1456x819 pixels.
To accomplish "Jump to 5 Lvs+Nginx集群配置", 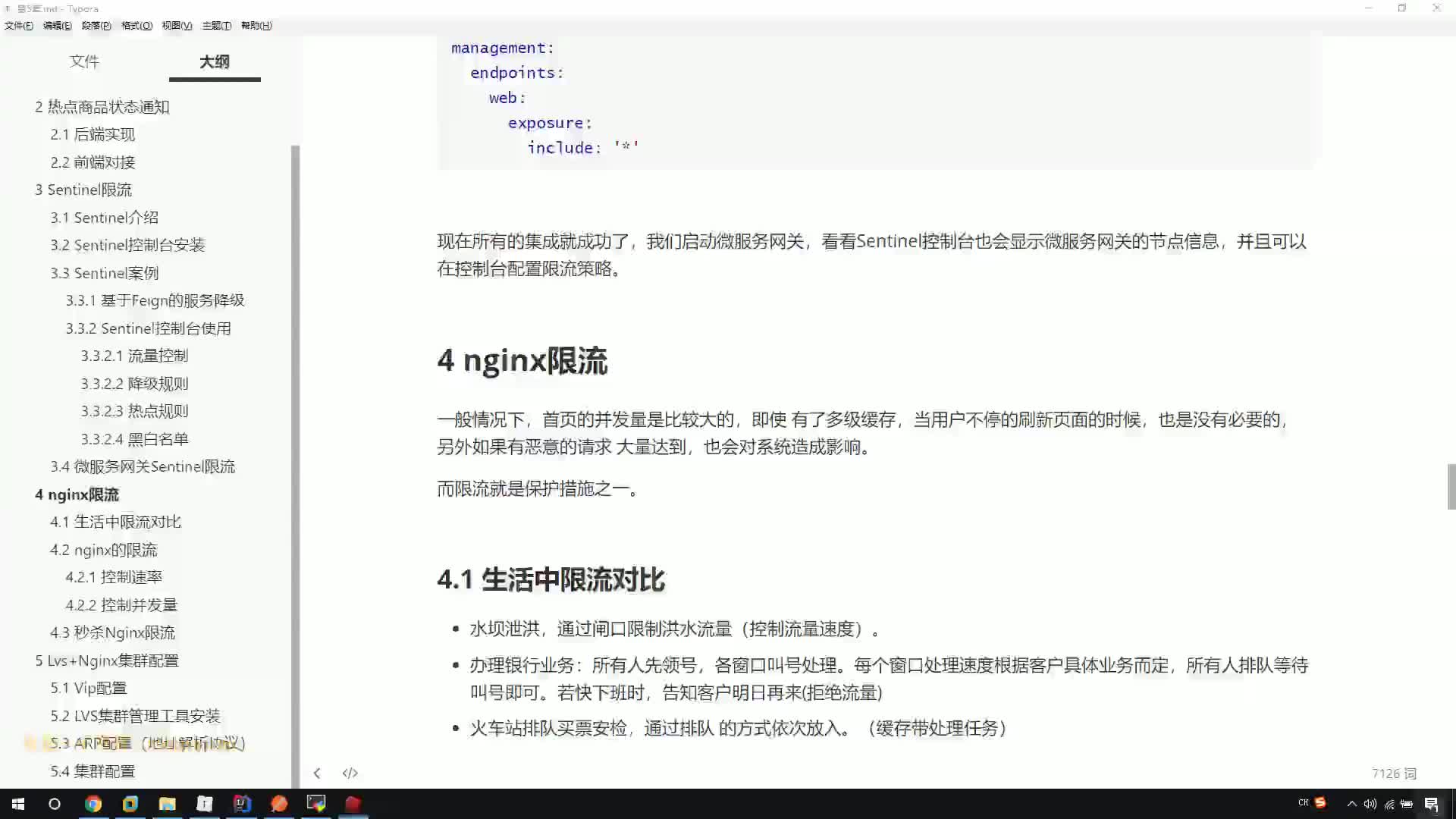I will (107, 661).
